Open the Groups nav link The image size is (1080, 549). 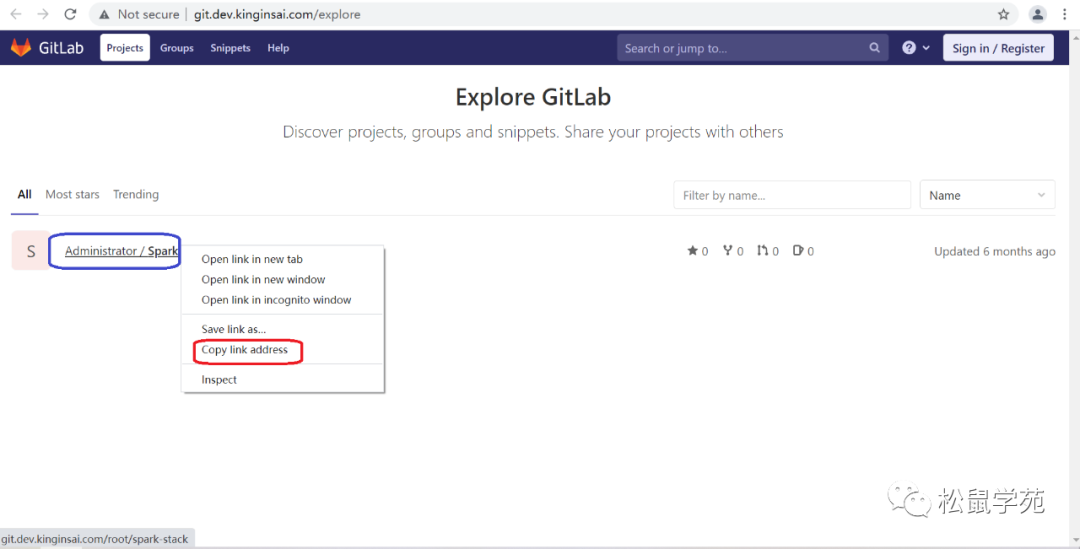pyautogui.click(x=177, y=48)
